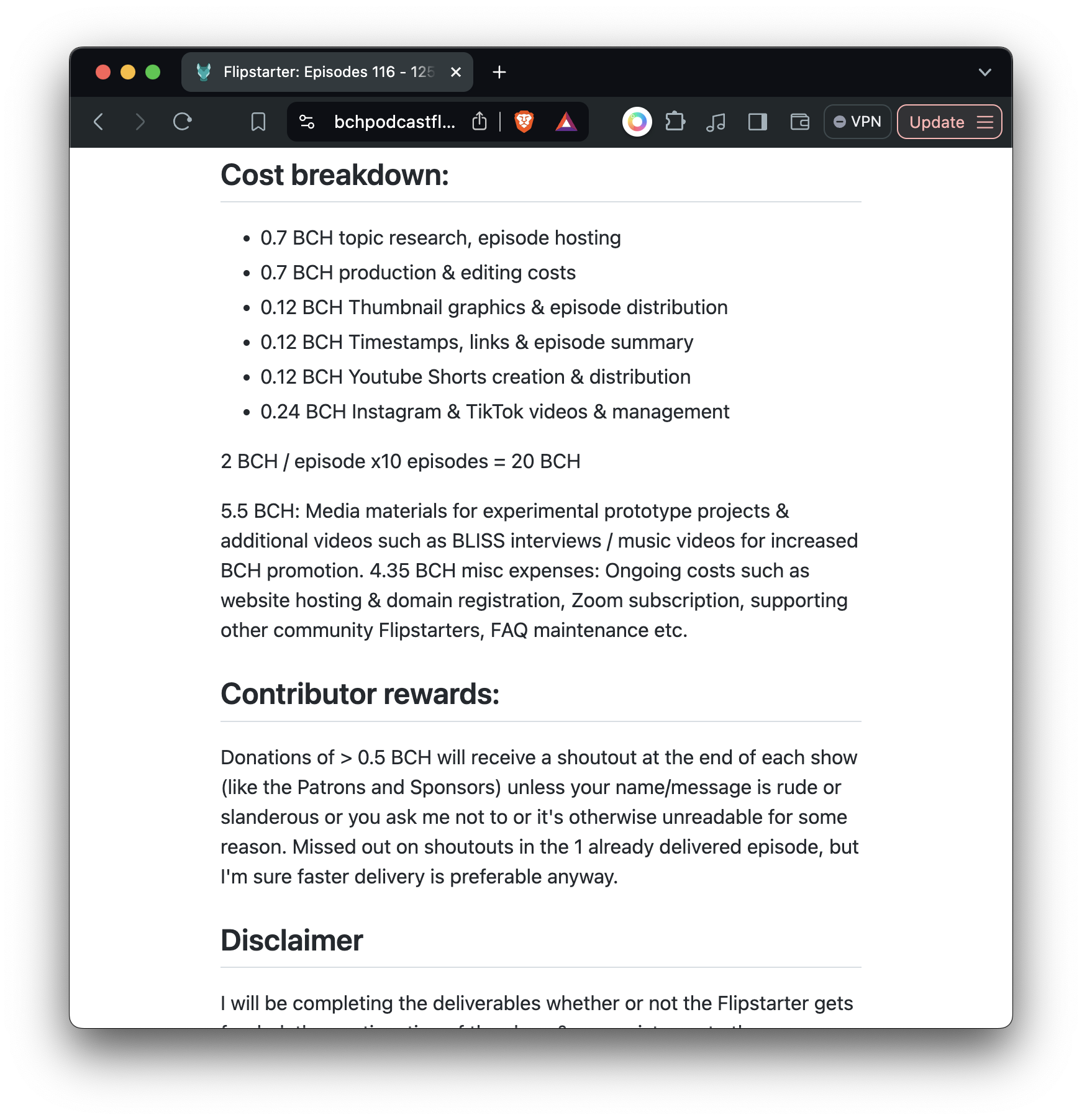
Task: Bookmark this Flipstarter page
Action: 258,122
